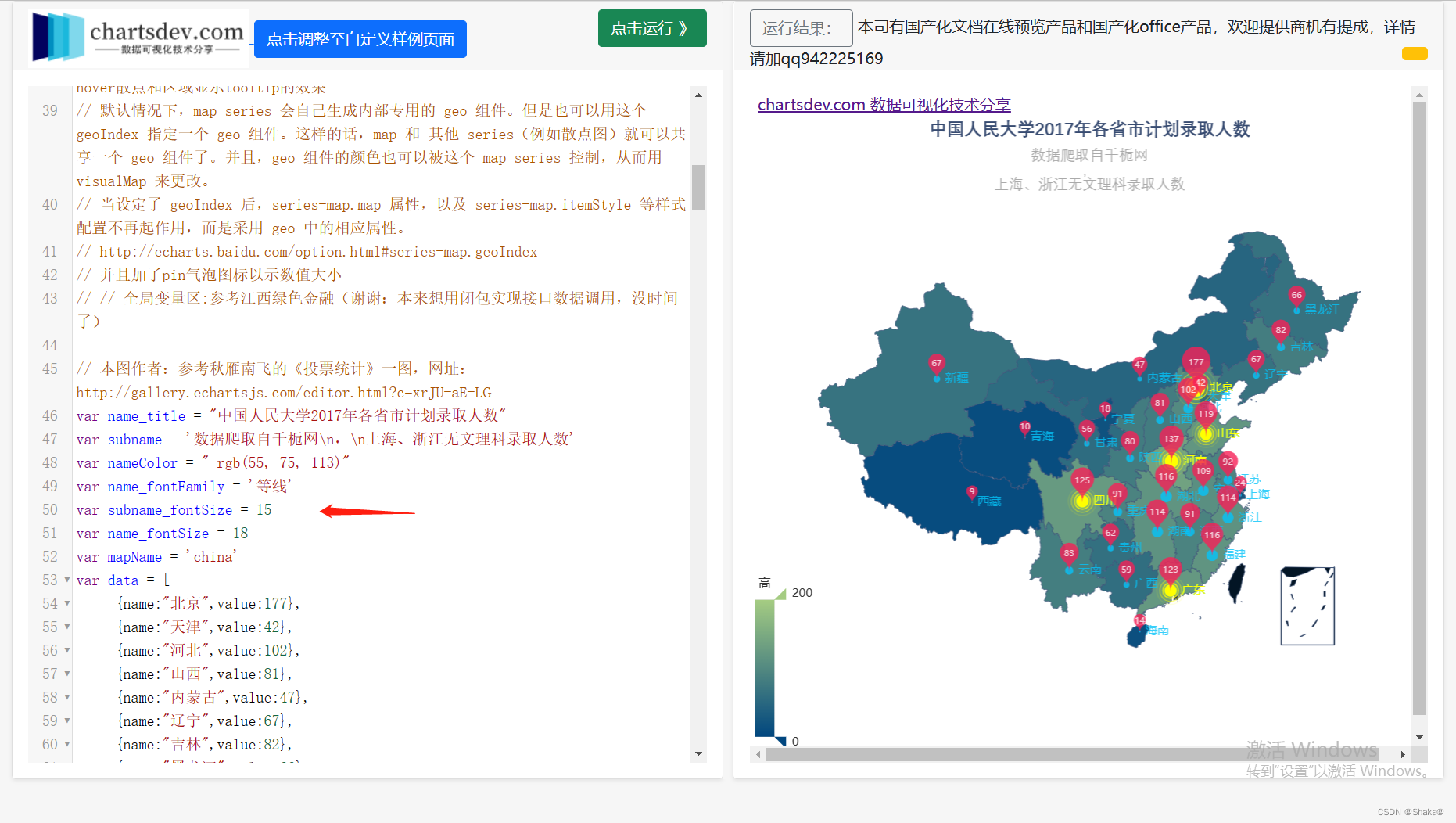The image size is (1456, 823).
Task: Click the 点击调整至自定义样例页面 button
Action: (360, 39)
